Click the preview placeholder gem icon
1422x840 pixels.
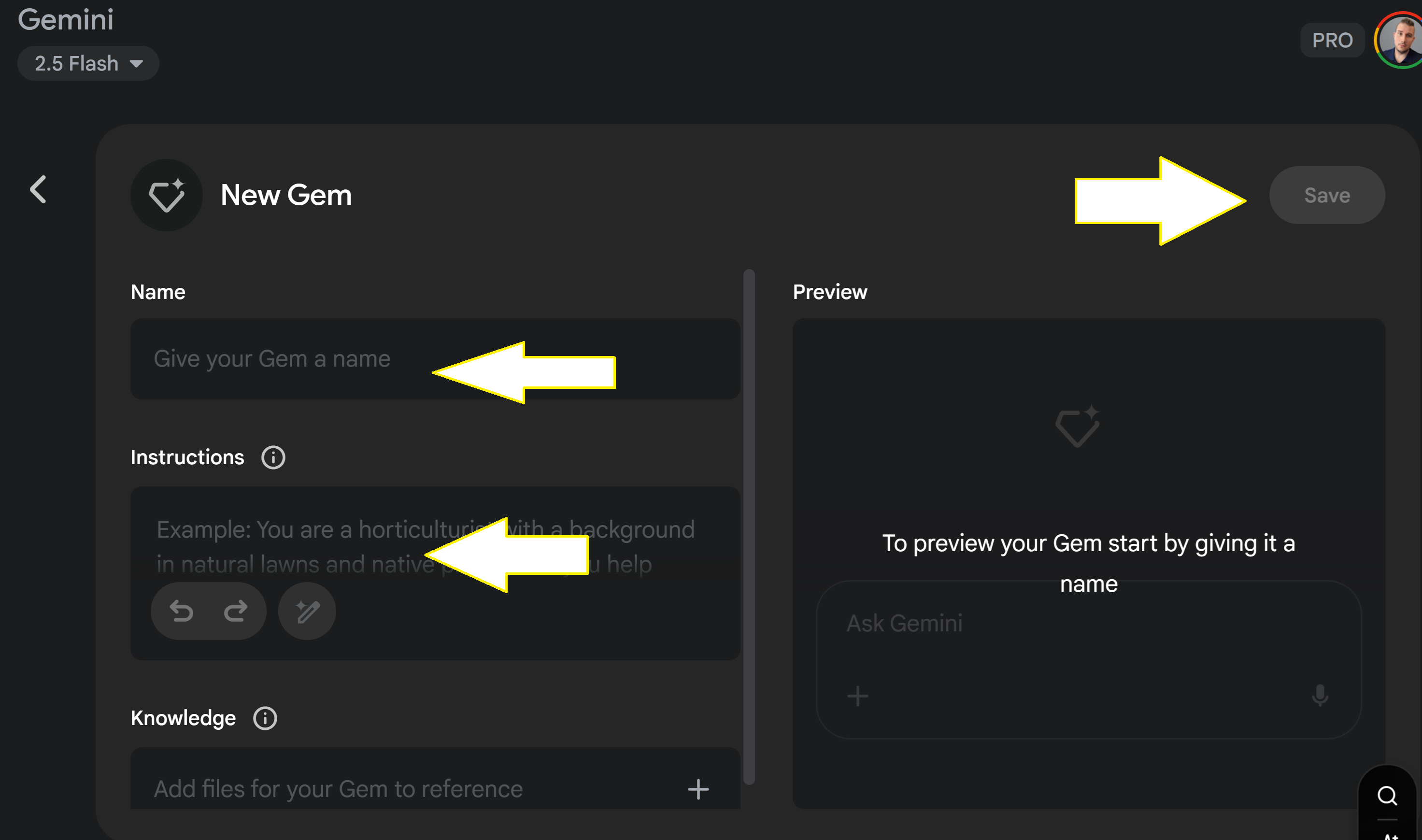click(x=1078, y=426)
